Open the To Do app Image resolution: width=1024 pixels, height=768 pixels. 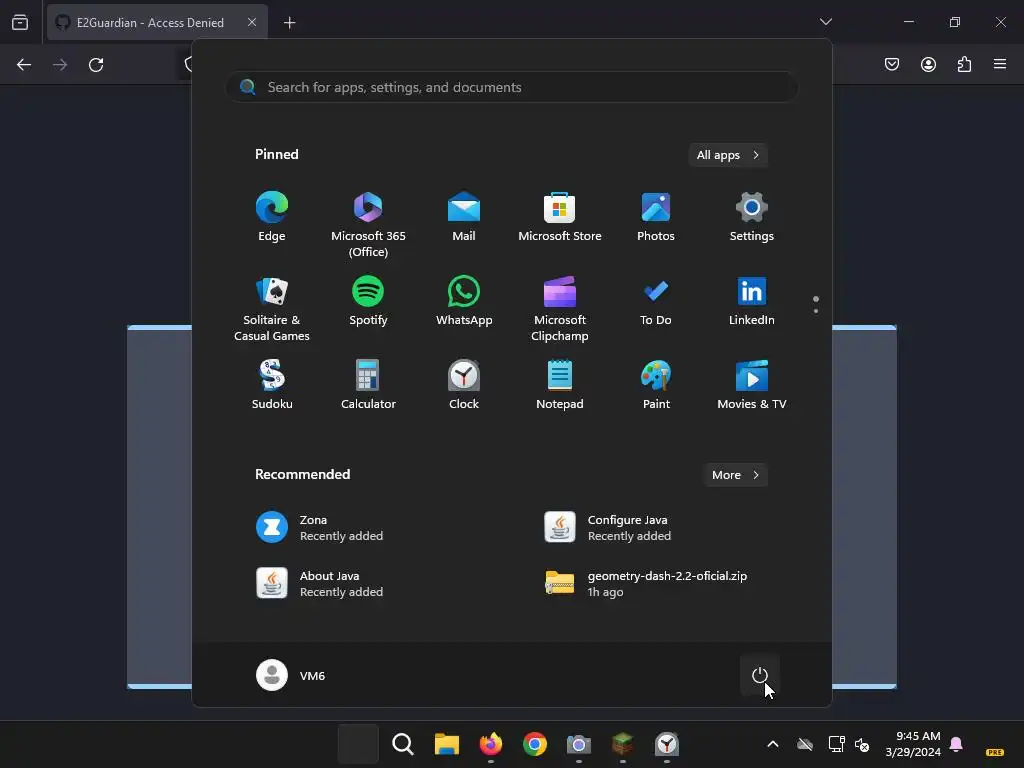tap(656, 301)
